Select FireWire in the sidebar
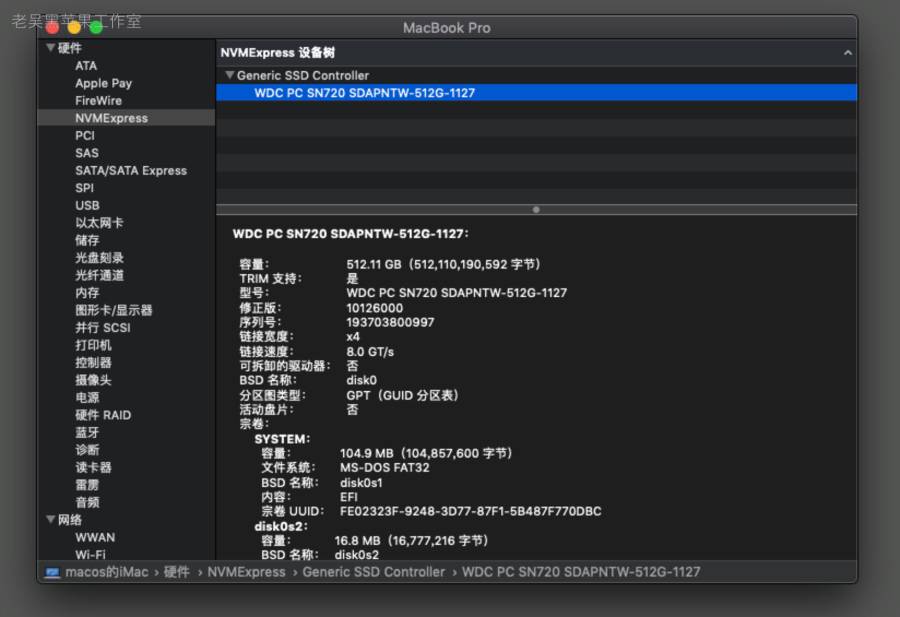 98,100
